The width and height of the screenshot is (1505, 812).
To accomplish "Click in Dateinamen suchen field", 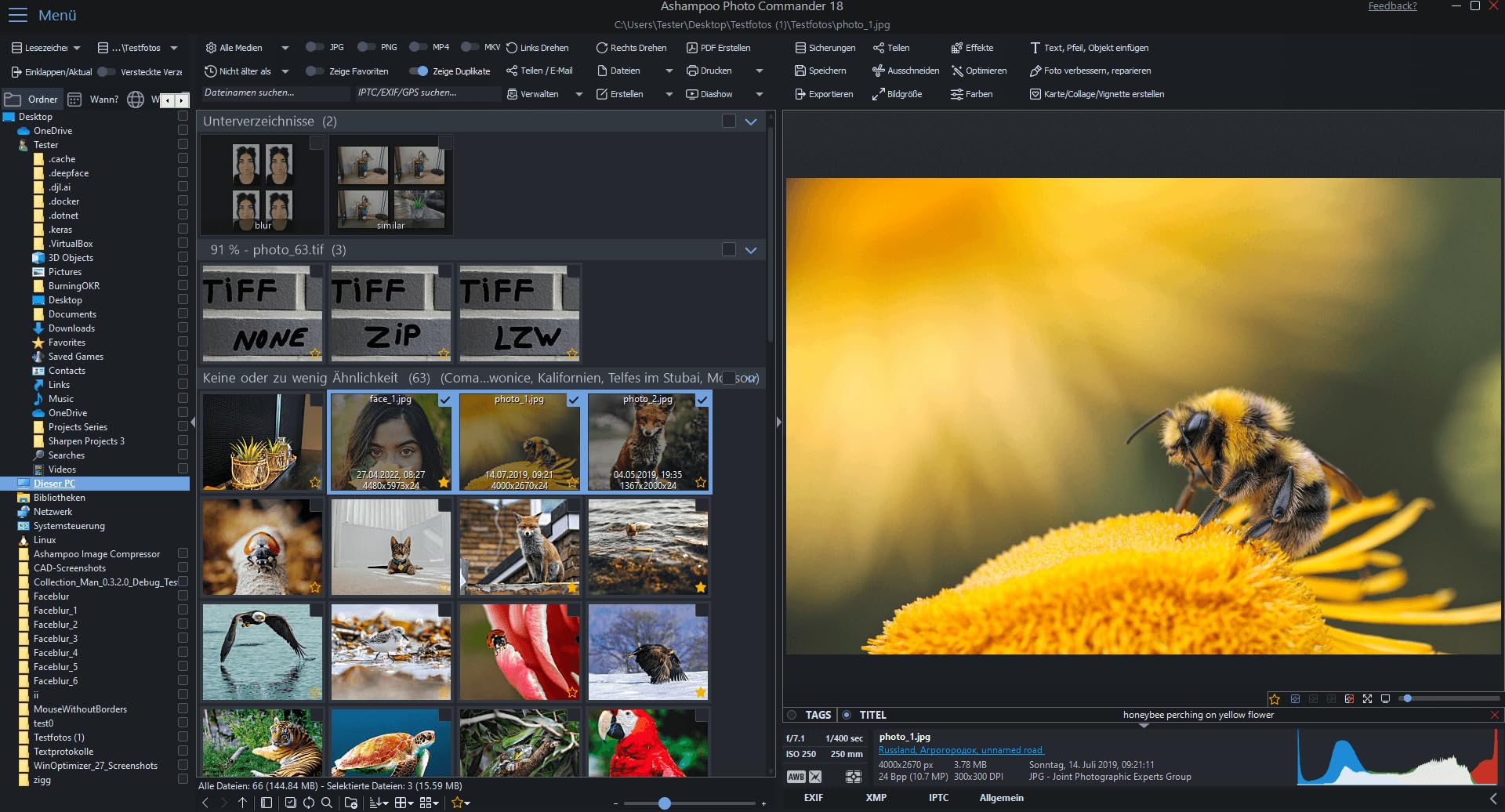I will pyautogui.click(x=275, y=93).
